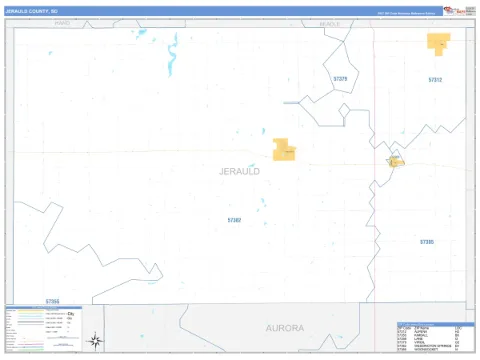The image size is (480, 360).
Task: Select the HAND county label
Action: [62, 23]
